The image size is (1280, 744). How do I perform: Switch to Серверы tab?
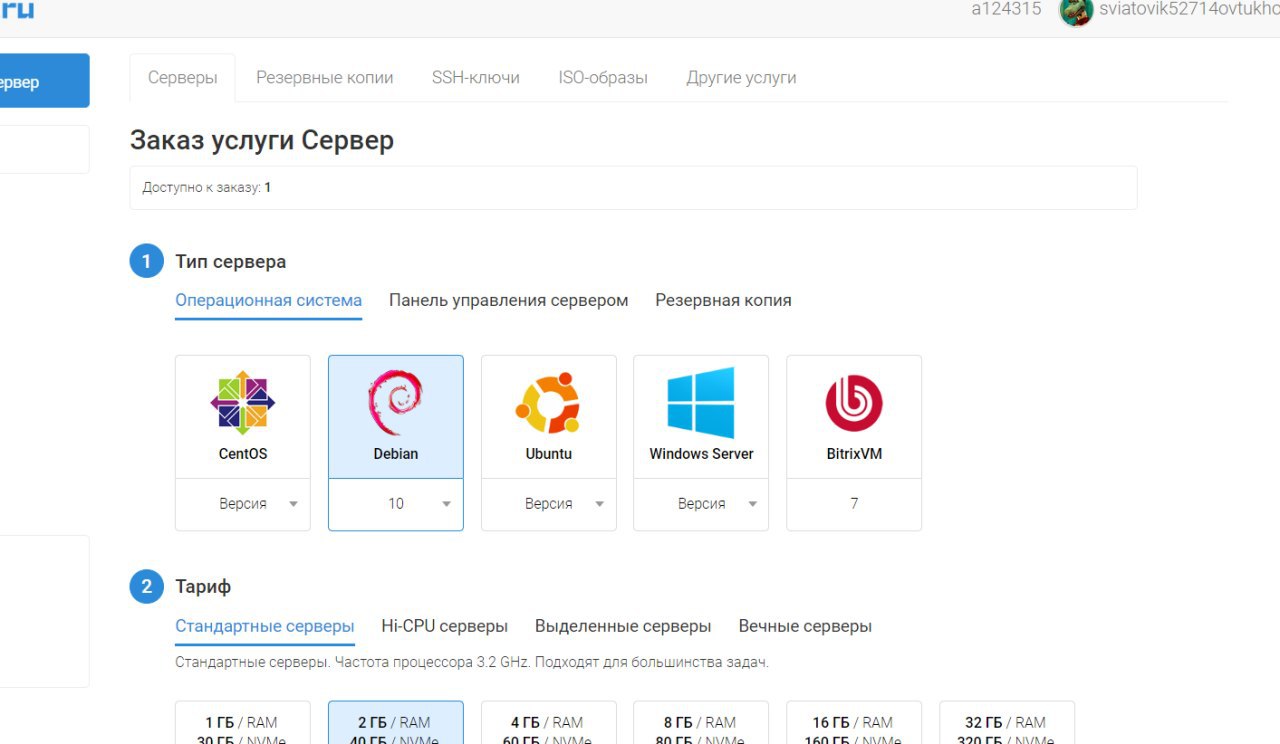[x=183, y=78]
